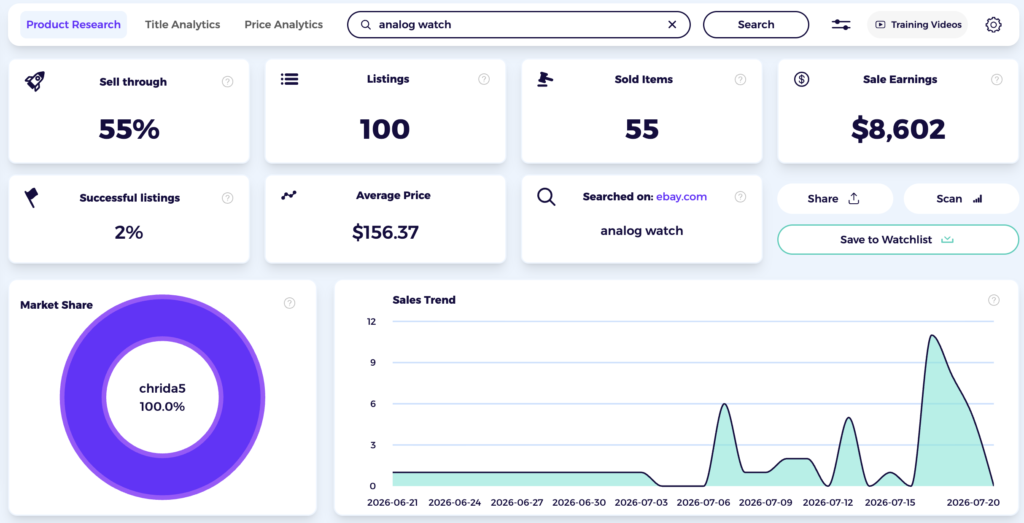This screenshot has height=523, width=1024.
Task: Follow the ebay.com link
Action: (681, 197)
